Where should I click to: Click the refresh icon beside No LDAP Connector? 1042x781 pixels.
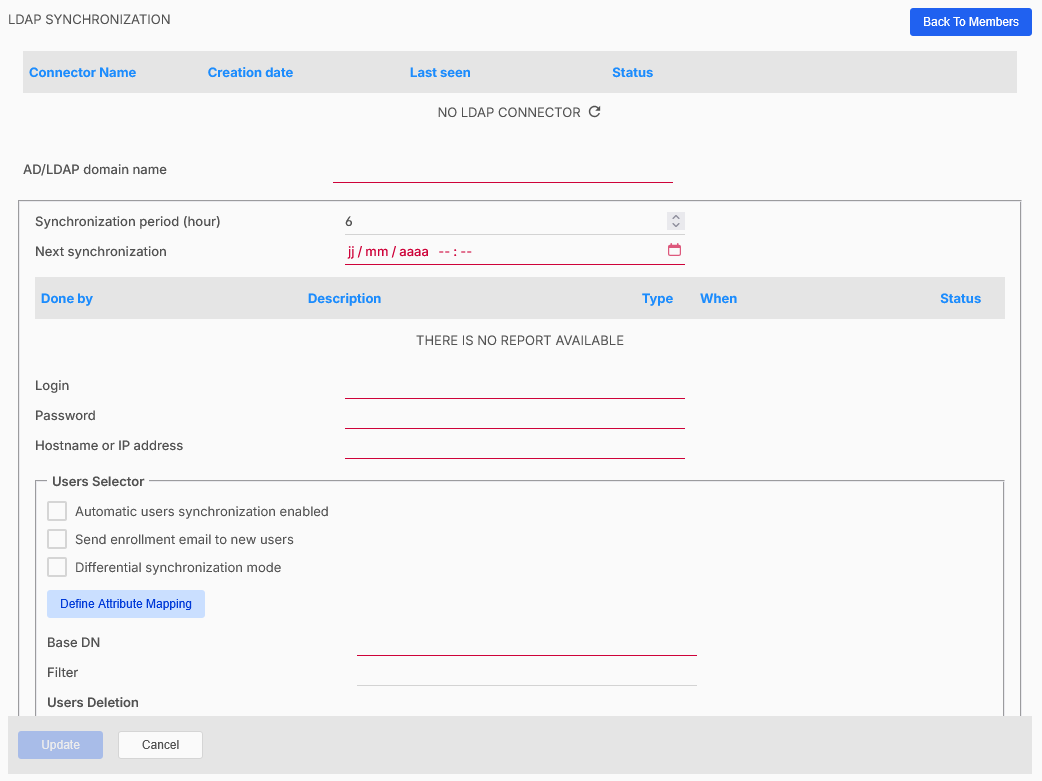[x=594, y=112]
